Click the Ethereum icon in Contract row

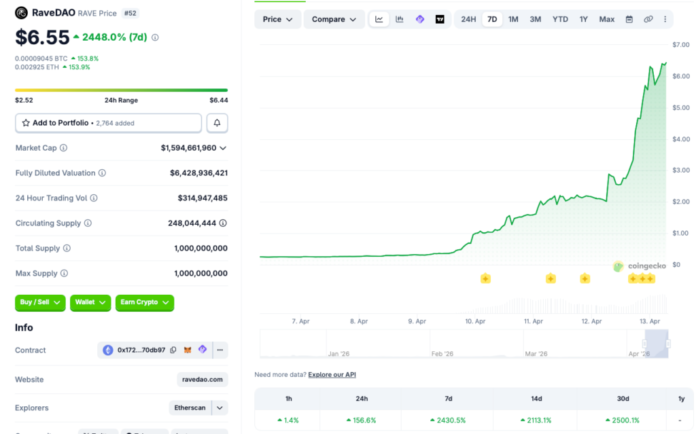click(x=108, y=350)
